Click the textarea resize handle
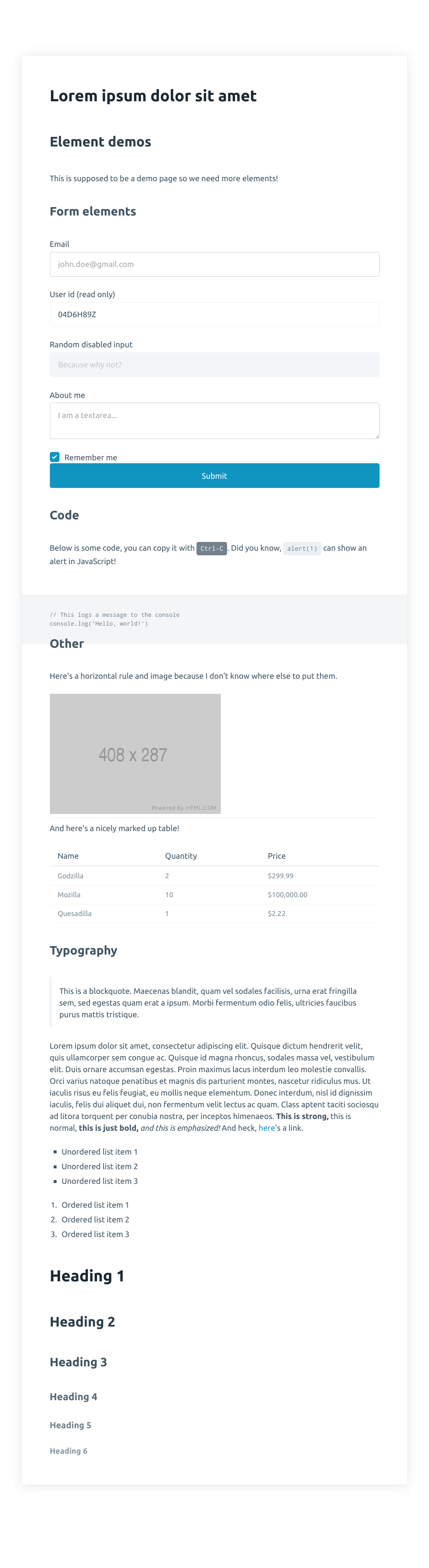 (377, 436)
